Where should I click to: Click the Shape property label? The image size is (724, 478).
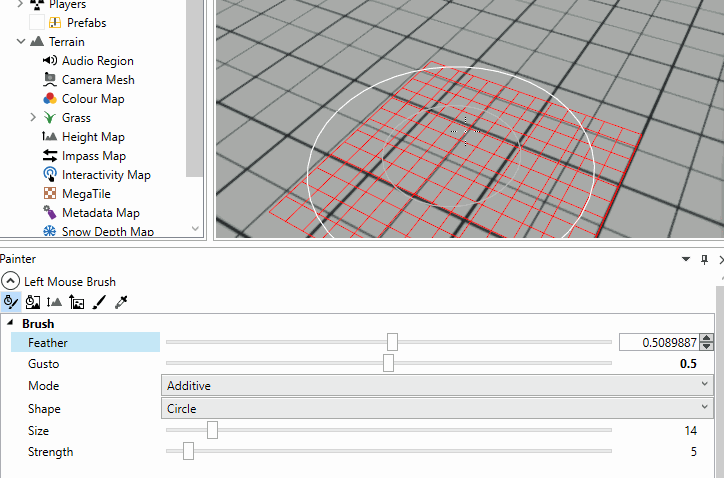point(44,409)
